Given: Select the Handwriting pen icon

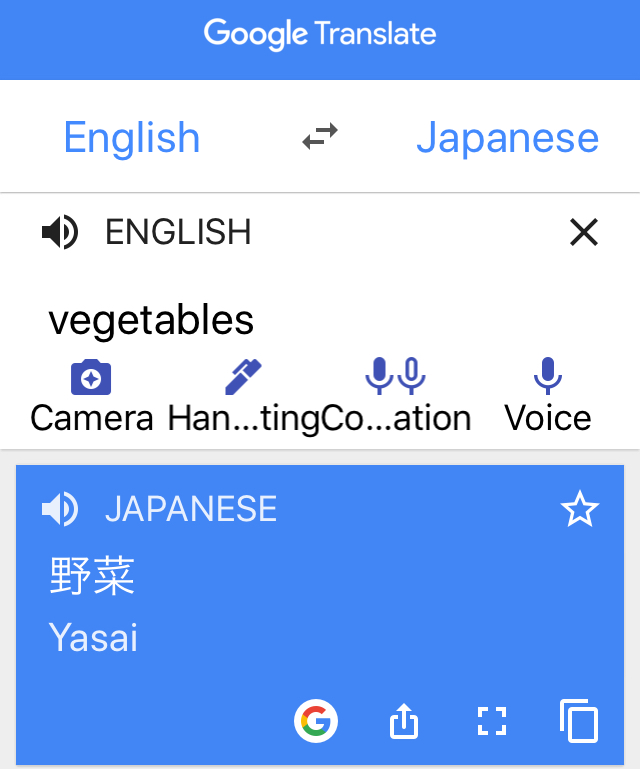Looking at the screenshot, I should click(243, 377).
